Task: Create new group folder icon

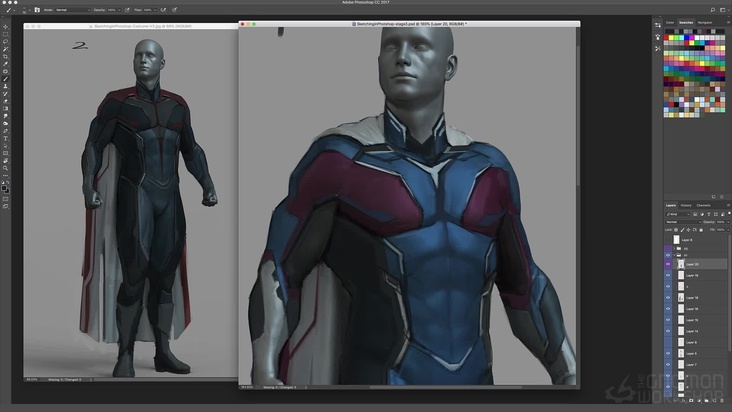Action: tap(707, 400)
